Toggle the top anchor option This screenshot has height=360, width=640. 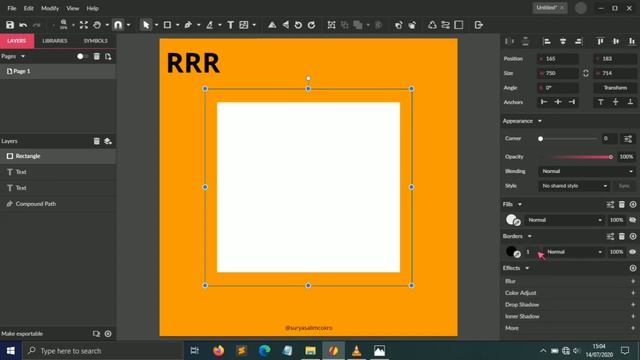[600, 102]
